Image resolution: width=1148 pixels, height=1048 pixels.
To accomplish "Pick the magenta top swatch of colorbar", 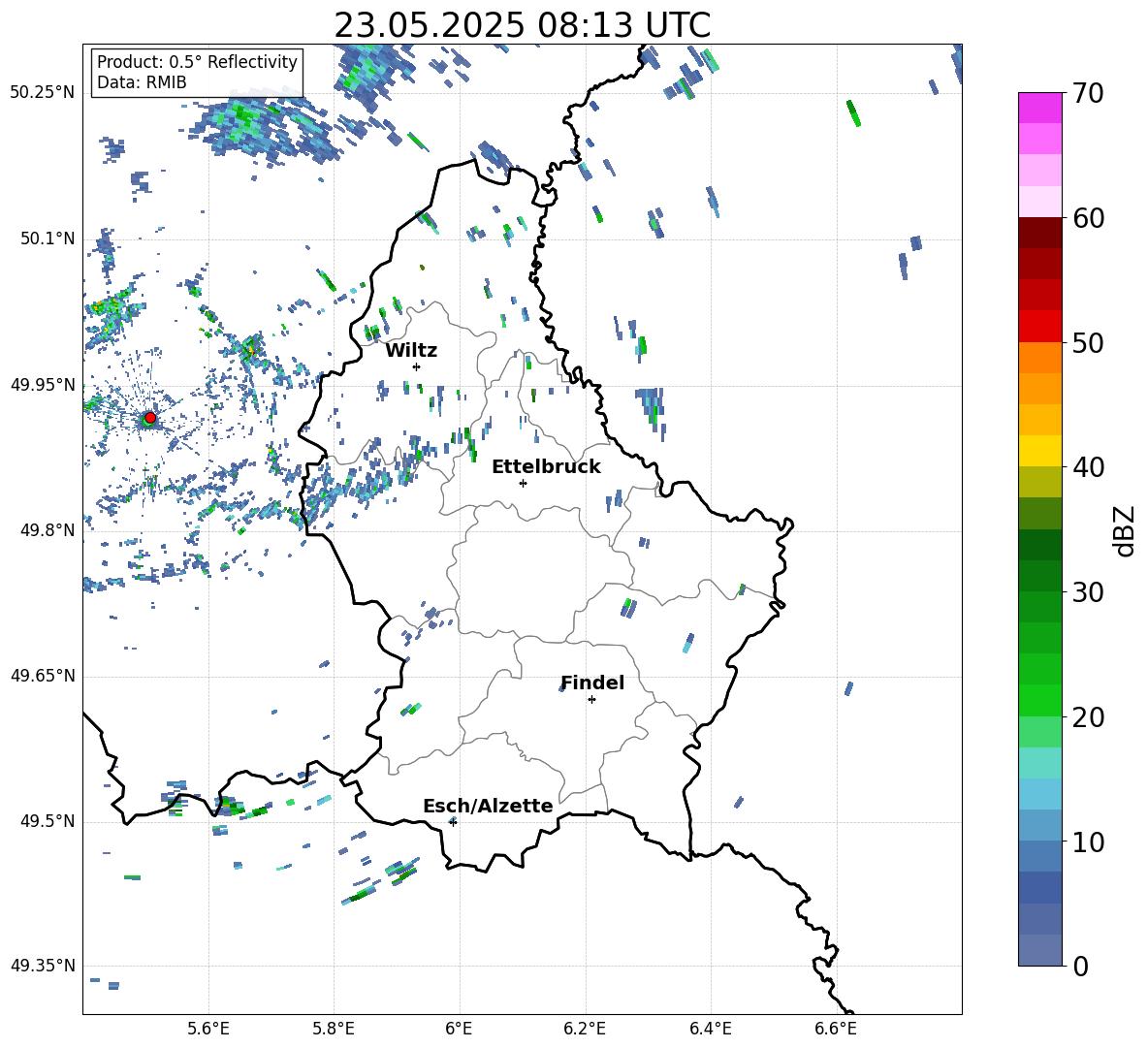I will point(1039,108).
